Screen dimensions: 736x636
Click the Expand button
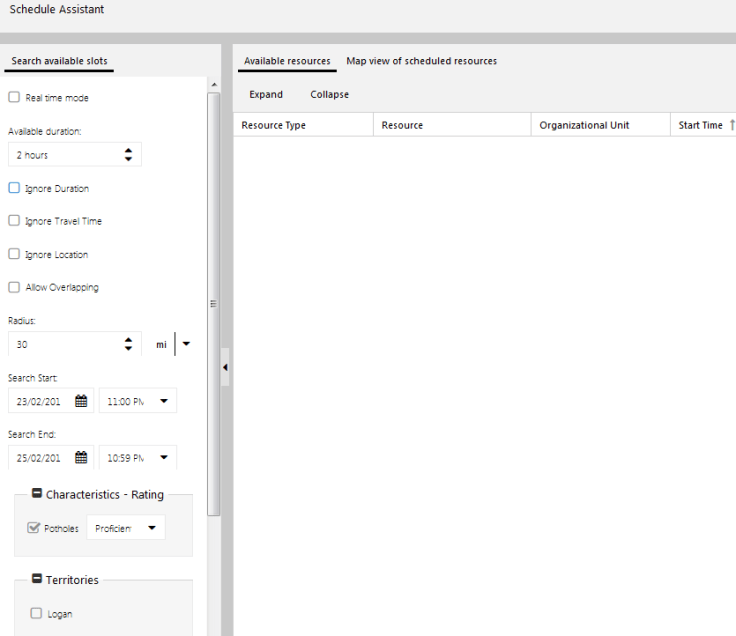266,94
